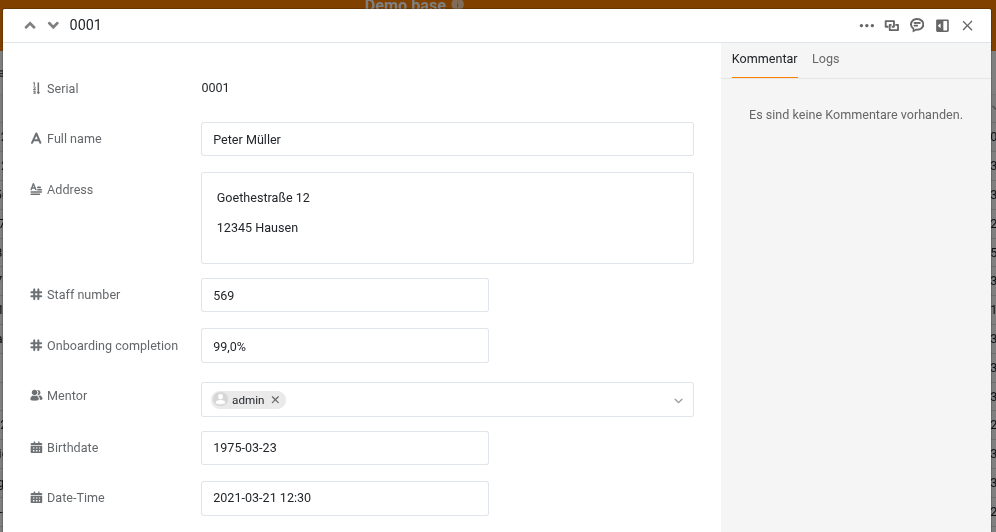
Task: Click the 0001 row title in header
Action: (x=85, y=26)
